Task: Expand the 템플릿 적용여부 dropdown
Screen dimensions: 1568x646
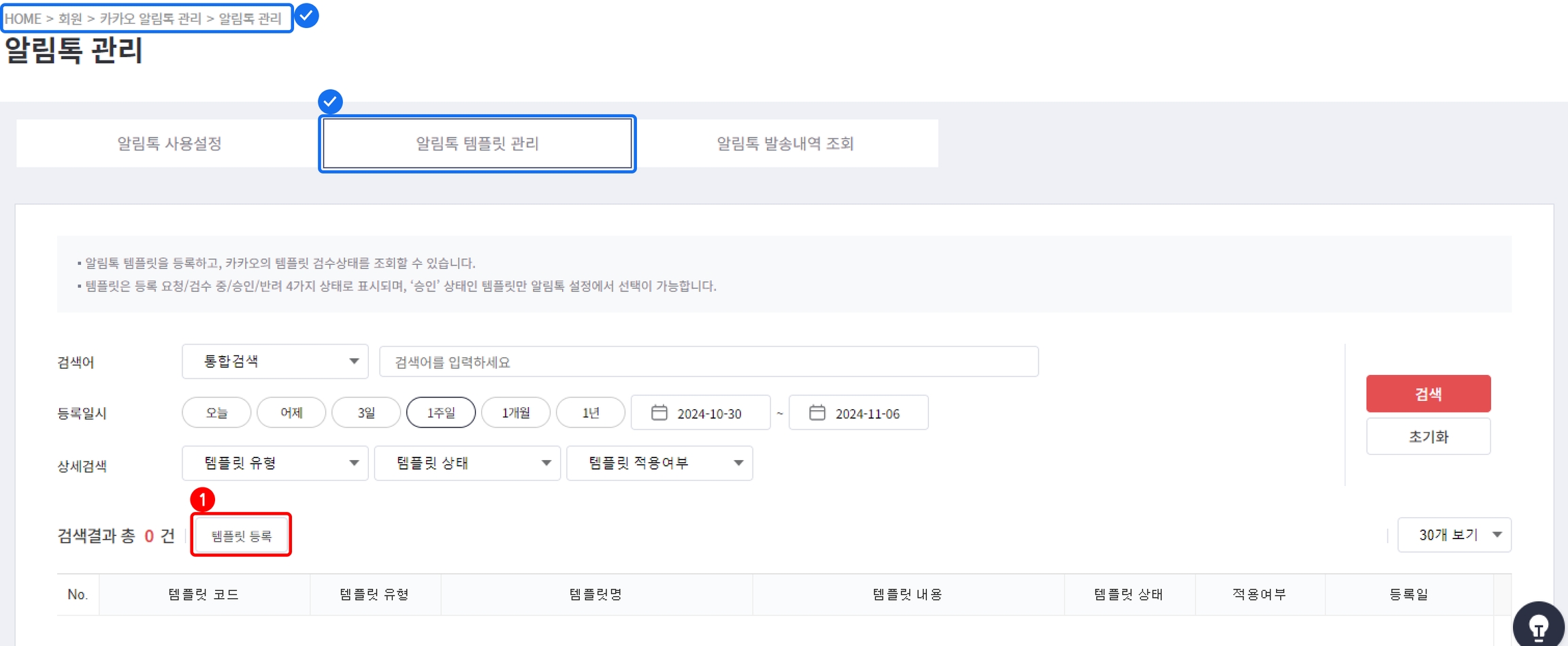Action: tap(659, 463)
